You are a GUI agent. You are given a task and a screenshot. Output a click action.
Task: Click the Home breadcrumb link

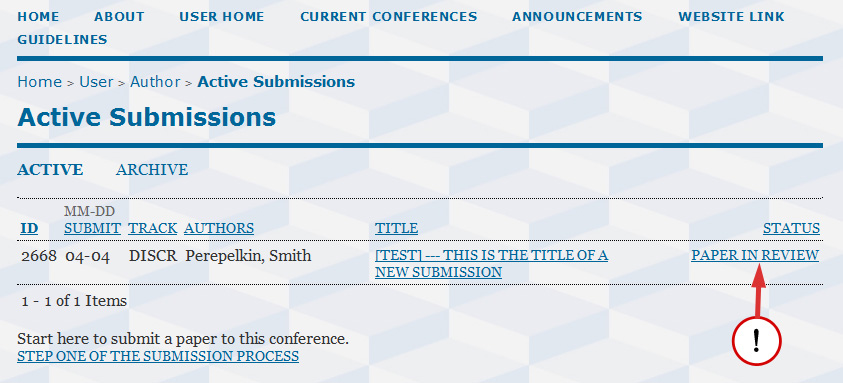(39, 82)
